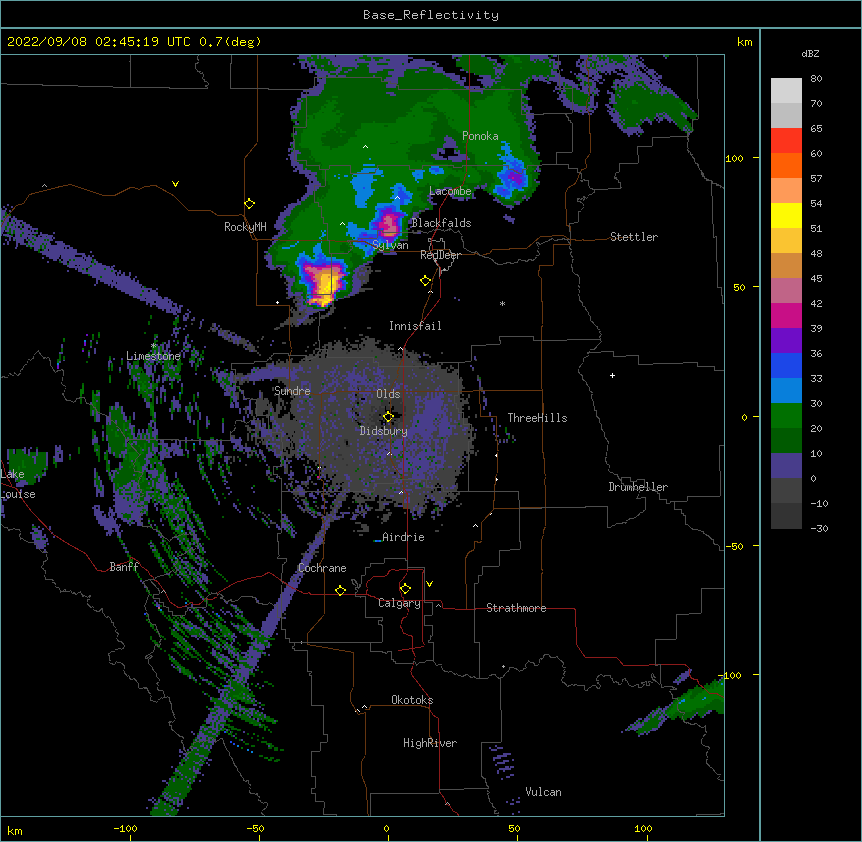
Task: Click the Limestone label
Action: [x=153, y=356]
